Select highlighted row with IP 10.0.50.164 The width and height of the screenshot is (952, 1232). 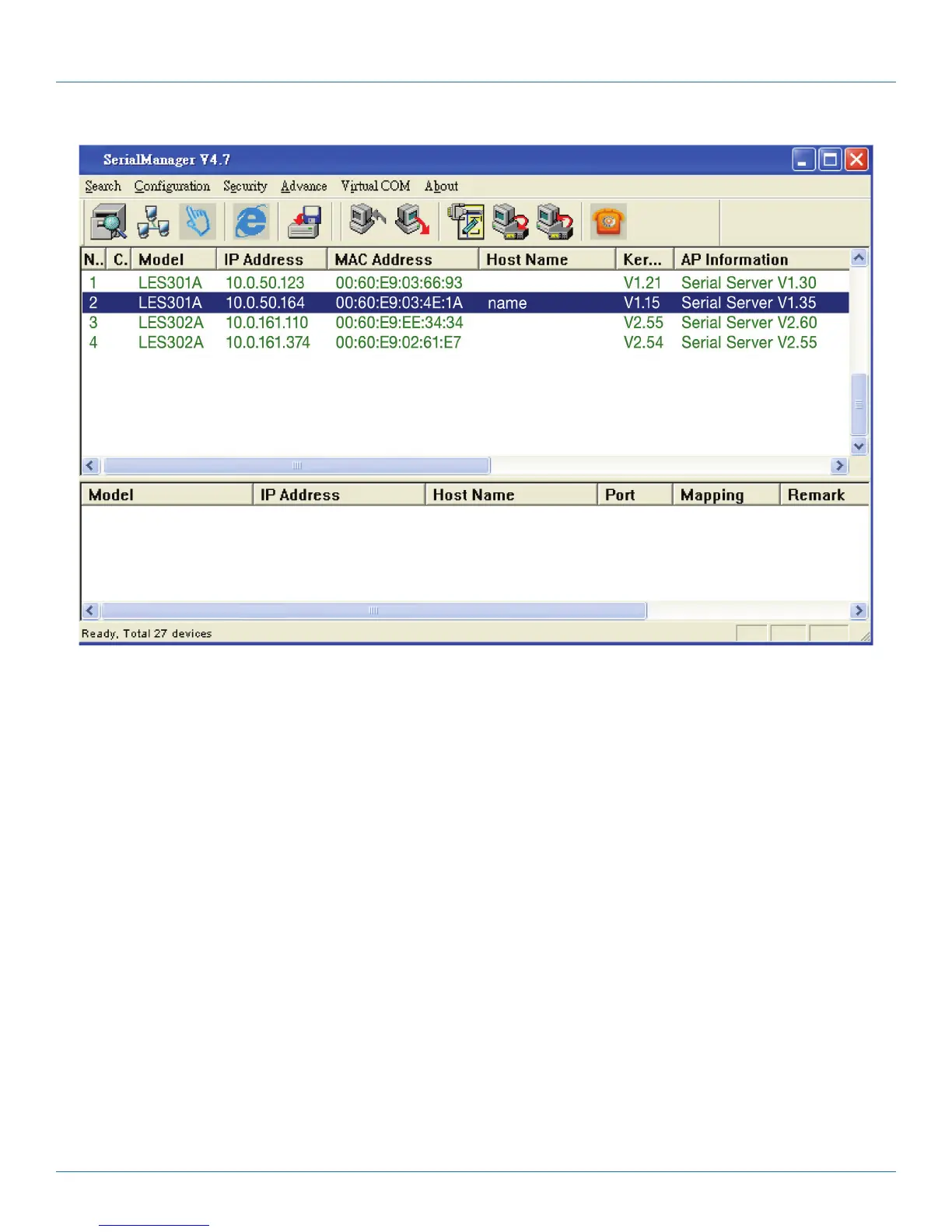click(x=465, y=303)
